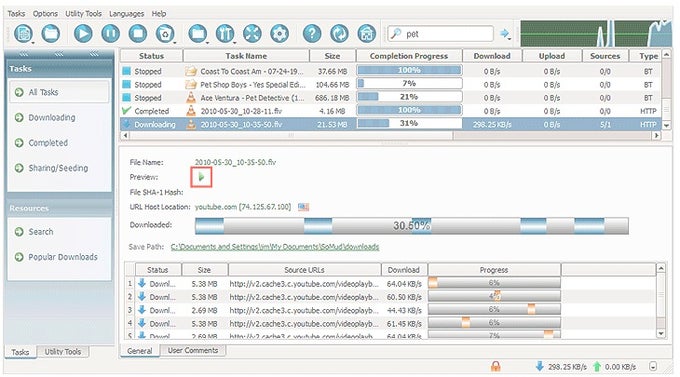Open the home icon in toolbar
The height and width of the screenshot is (377, 680).
click(366, 33)
